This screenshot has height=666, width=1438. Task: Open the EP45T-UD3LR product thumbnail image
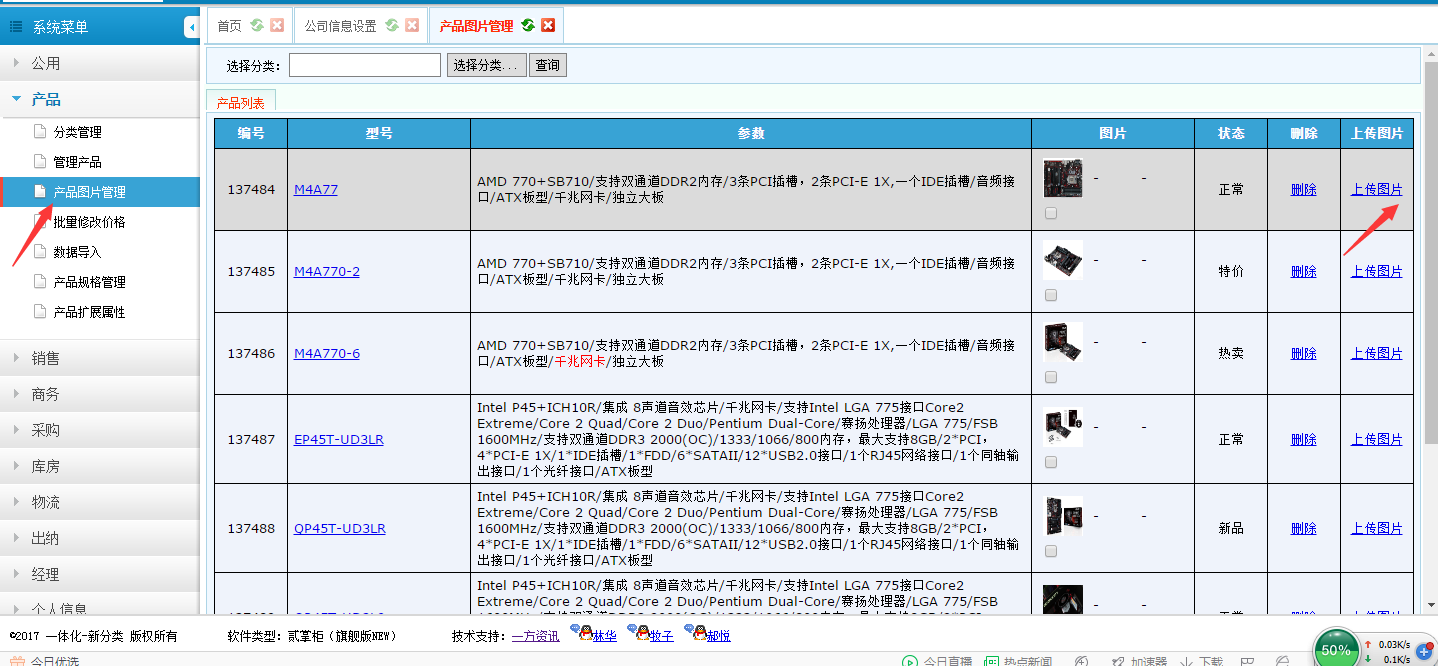coord(1062,427)
